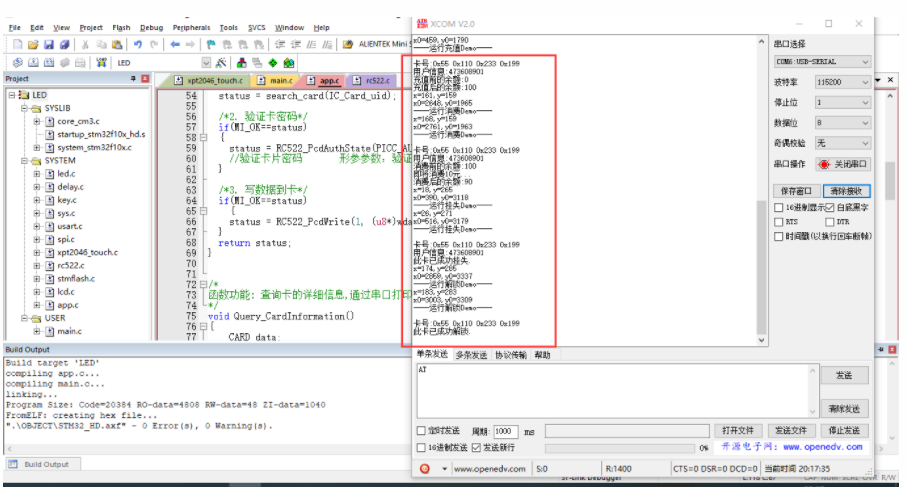Click the Undo arrow icon
The height and width of the screenshot is (487, 906).
(138, 44)
